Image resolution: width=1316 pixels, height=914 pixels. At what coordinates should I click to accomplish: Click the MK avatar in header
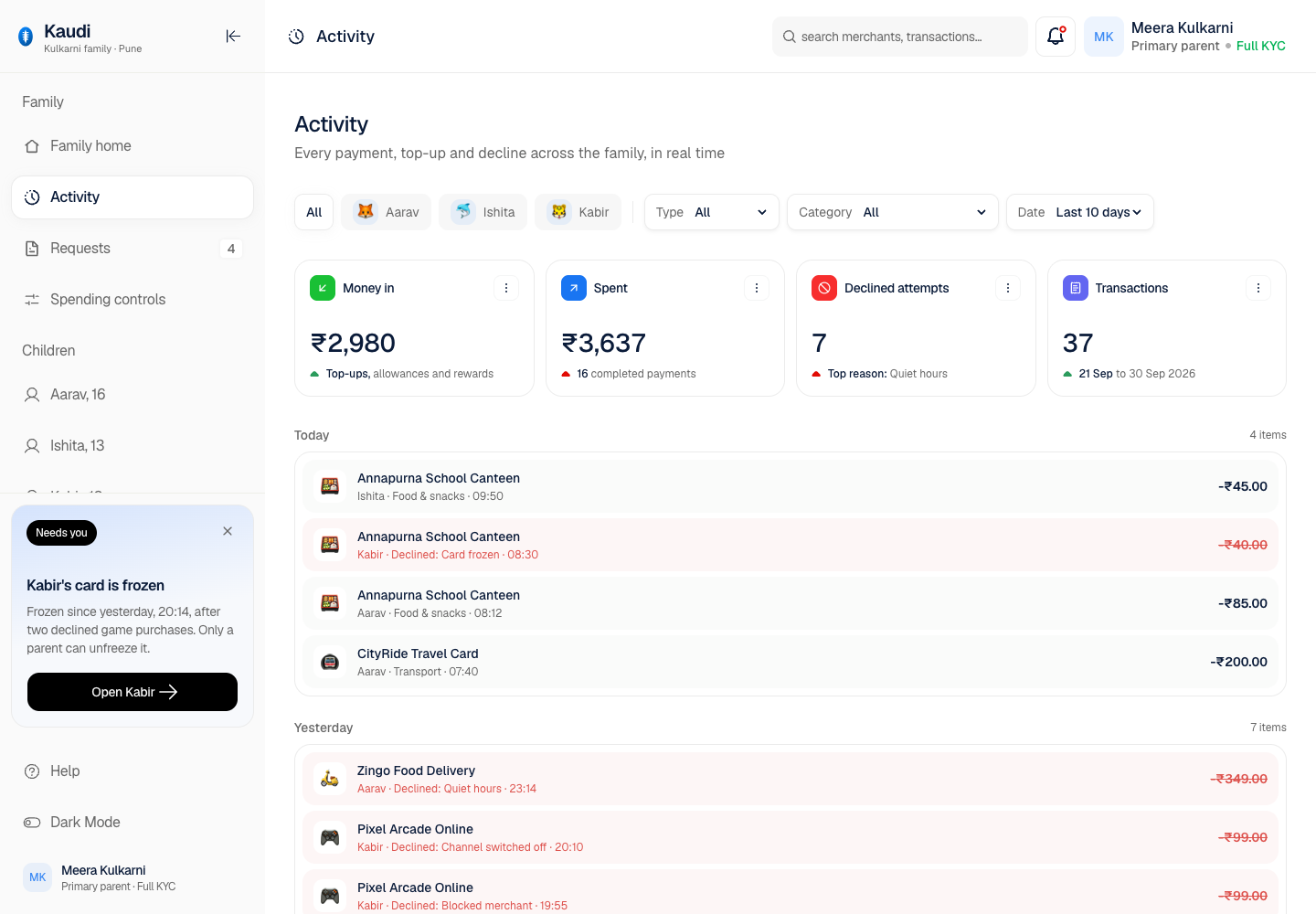pos(1104,37)
